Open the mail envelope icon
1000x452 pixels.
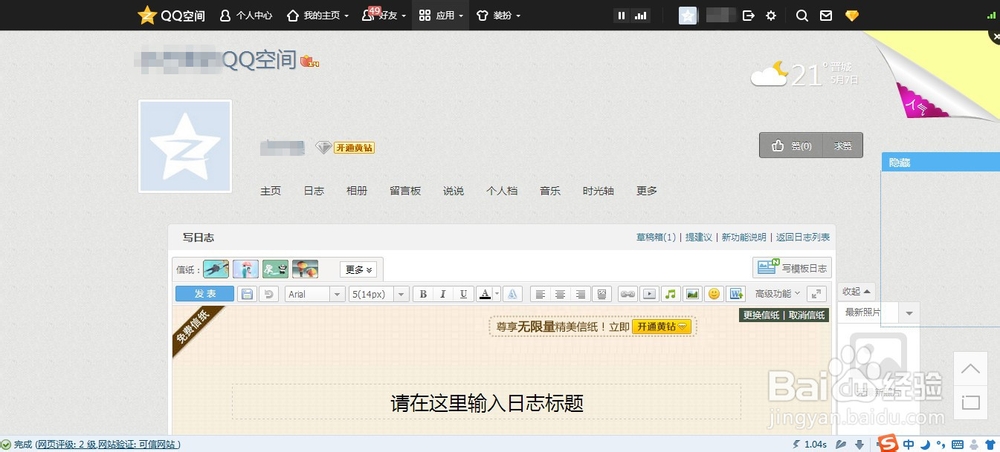pos(826,15)
